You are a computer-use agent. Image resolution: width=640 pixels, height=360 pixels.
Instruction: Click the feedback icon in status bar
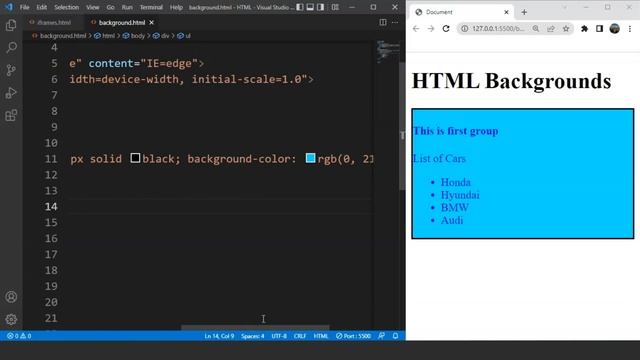click(x=381, y=336)
